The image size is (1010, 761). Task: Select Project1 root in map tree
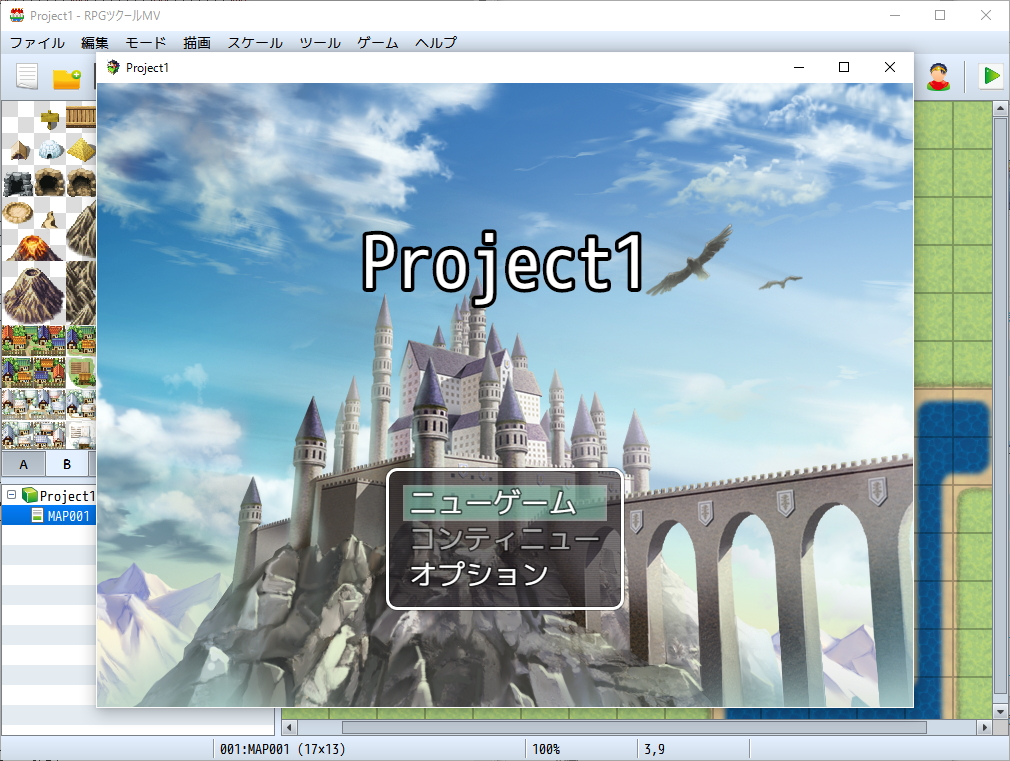pos(67,496)
